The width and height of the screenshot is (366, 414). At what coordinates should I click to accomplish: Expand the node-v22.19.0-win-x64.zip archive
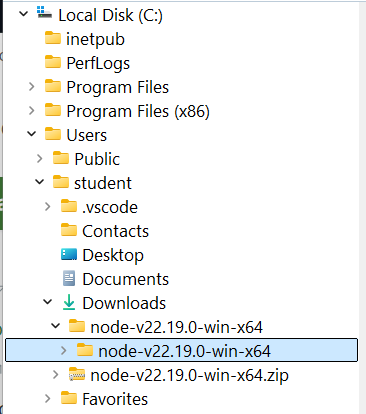[x=56, y=375]
